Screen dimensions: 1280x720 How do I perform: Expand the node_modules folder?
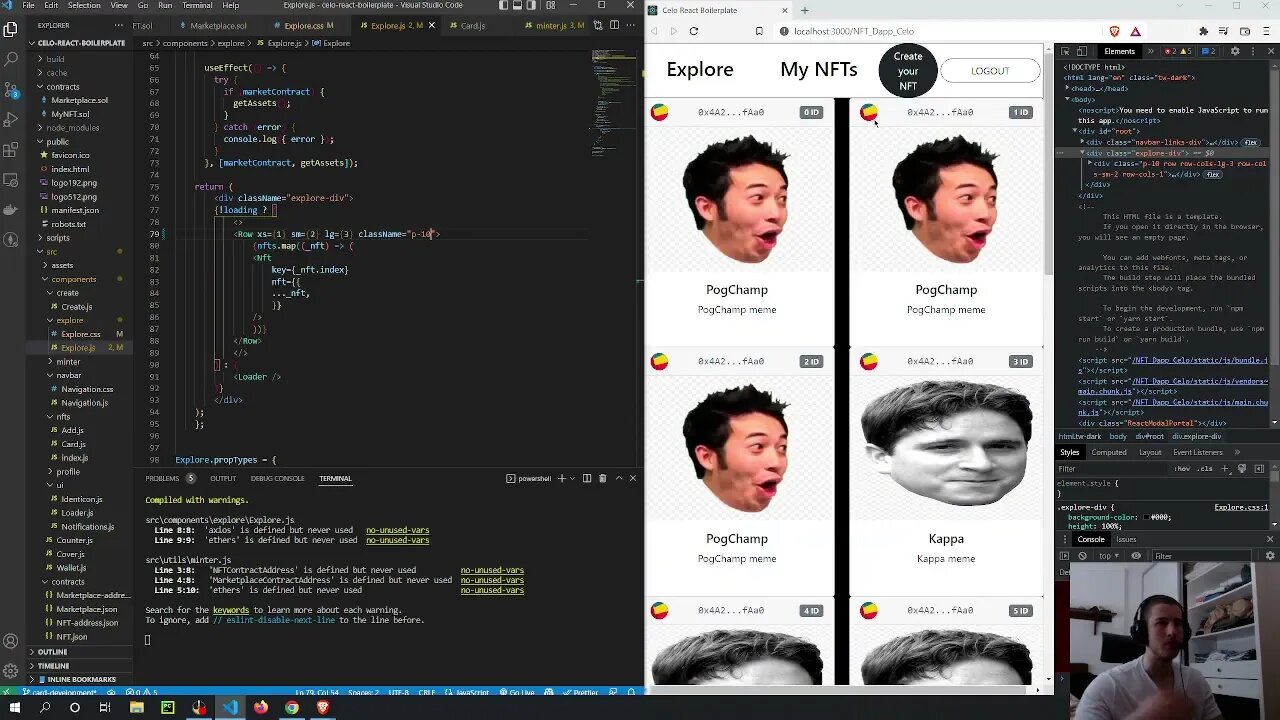click(72, 128)
